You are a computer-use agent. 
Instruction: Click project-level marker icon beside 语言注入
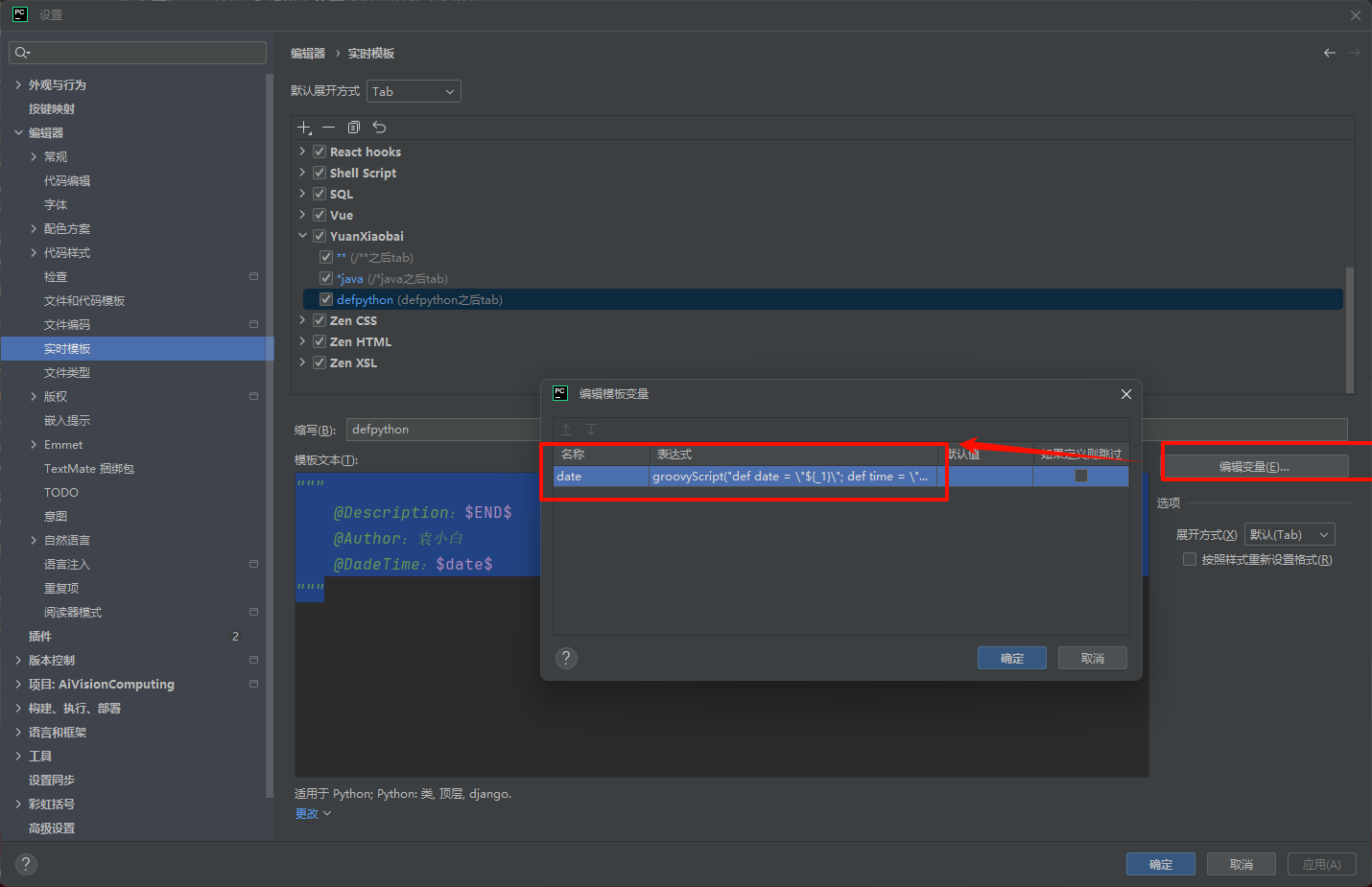(253, 564)
